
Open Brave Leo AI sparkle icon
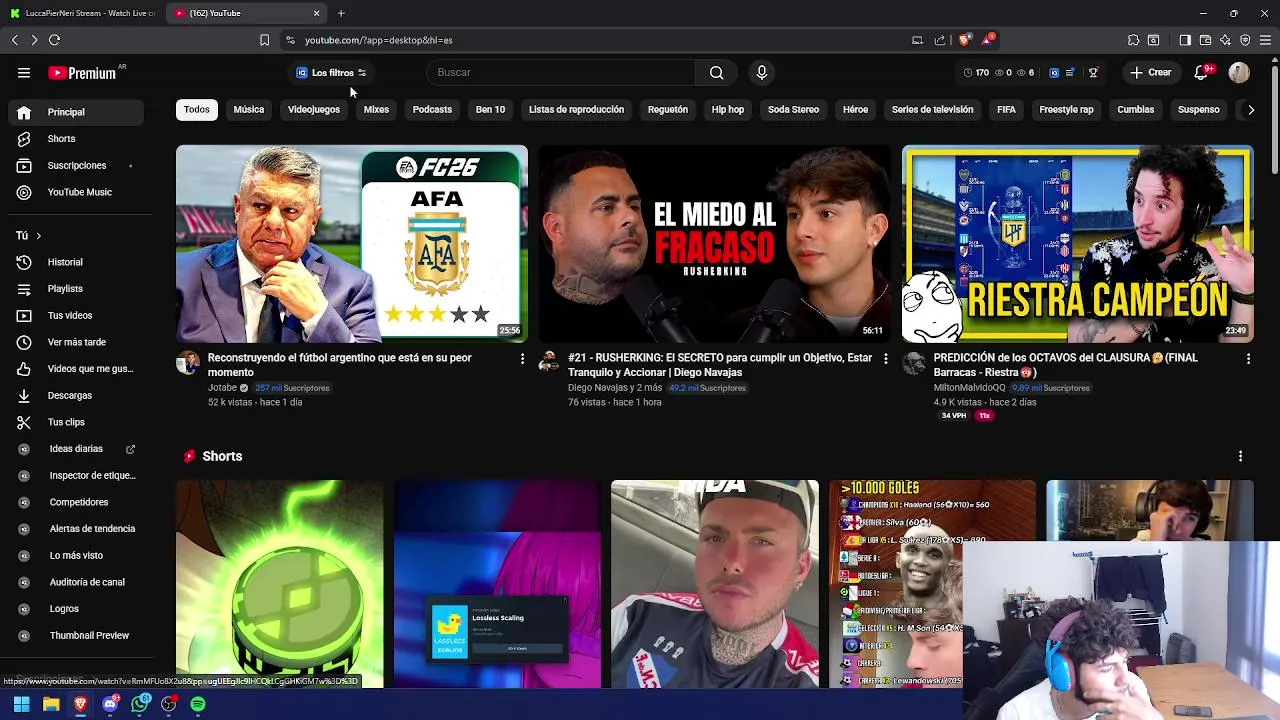[1225, 40]
